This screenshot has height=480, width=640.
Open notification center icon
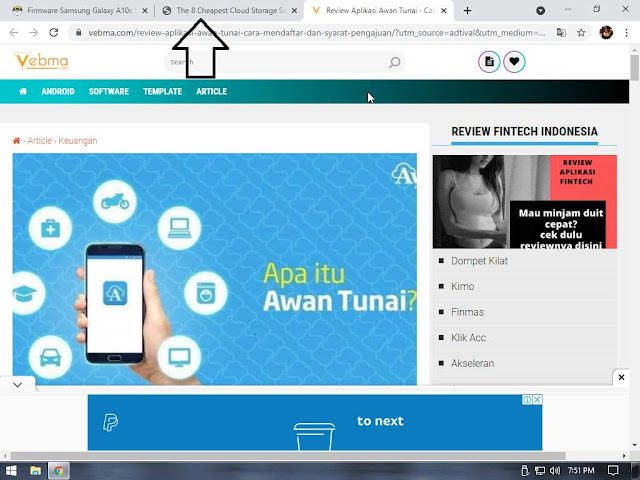coord(613,471)
